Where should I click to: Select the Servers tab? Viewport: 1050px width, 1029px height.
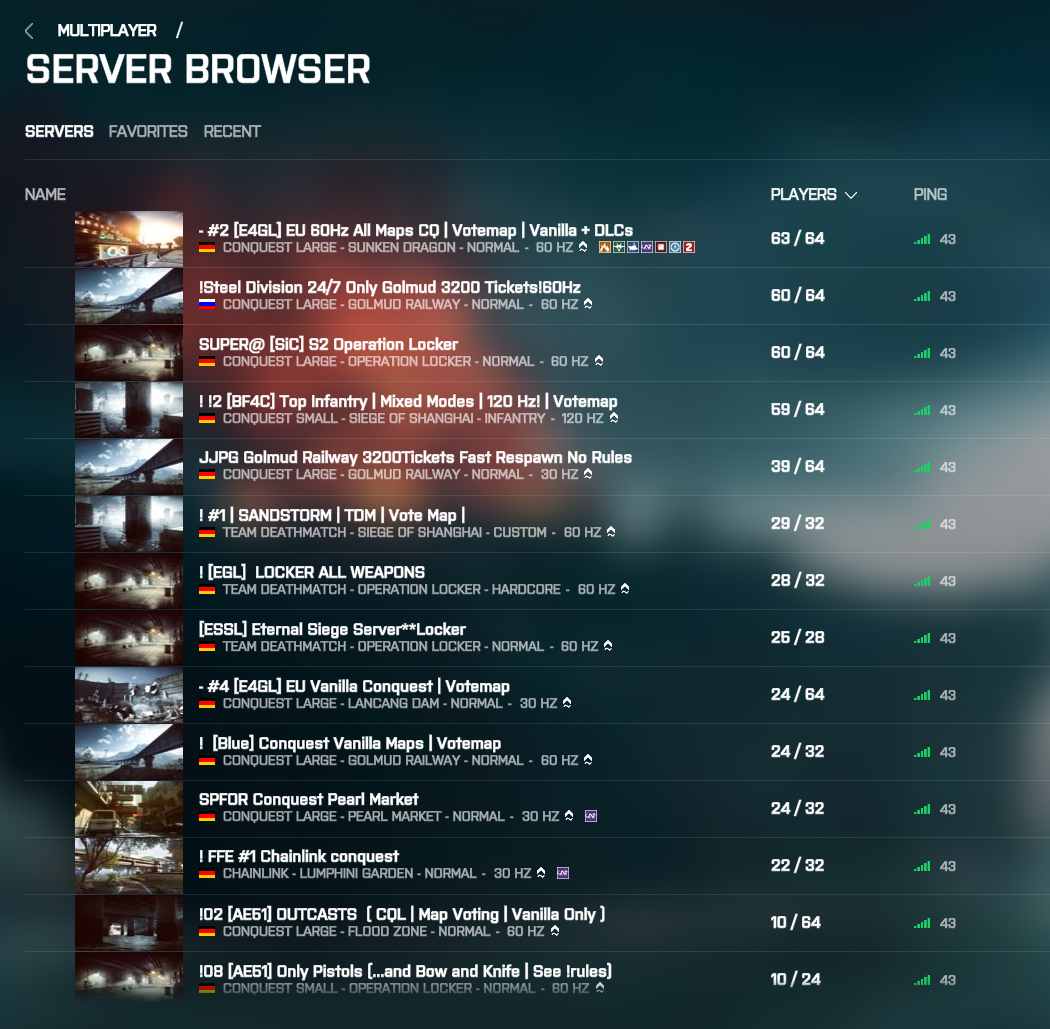[x=59, y=132]
